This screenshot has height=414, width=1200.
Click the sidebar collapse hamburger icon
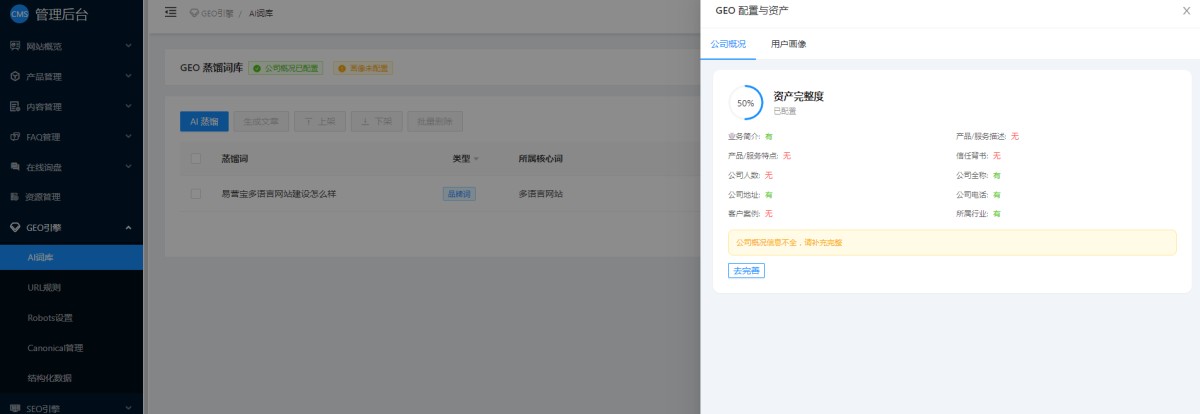[170, 12]
